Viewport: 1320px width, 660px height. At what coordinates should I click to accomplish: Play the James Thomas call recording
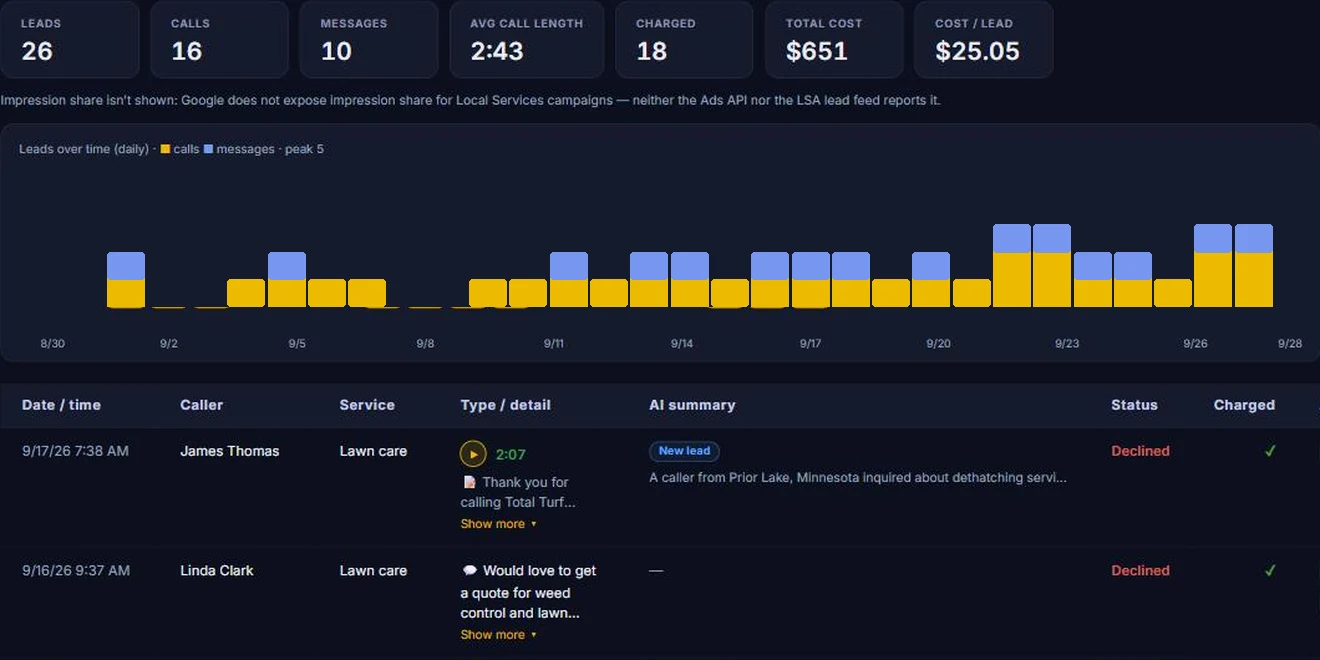coord(473,454)
